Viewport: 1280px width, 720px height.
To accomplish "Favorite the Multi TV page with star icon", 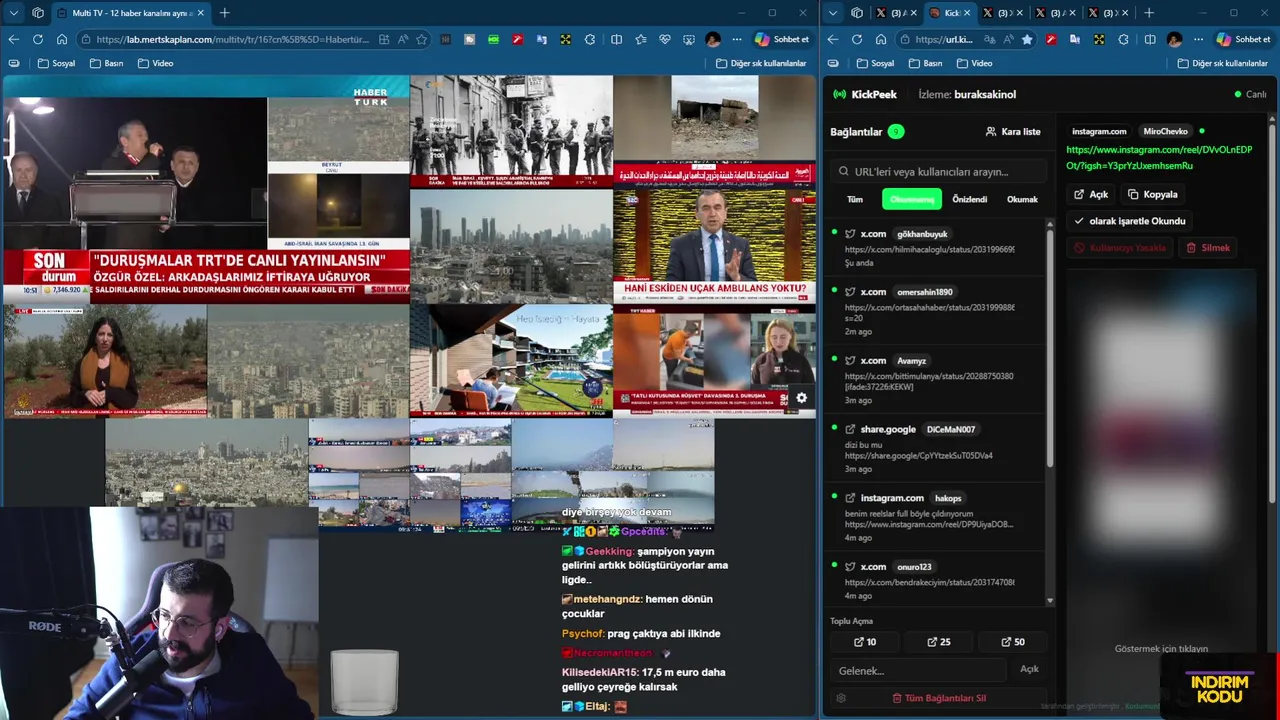I will [x=422, y=39].
